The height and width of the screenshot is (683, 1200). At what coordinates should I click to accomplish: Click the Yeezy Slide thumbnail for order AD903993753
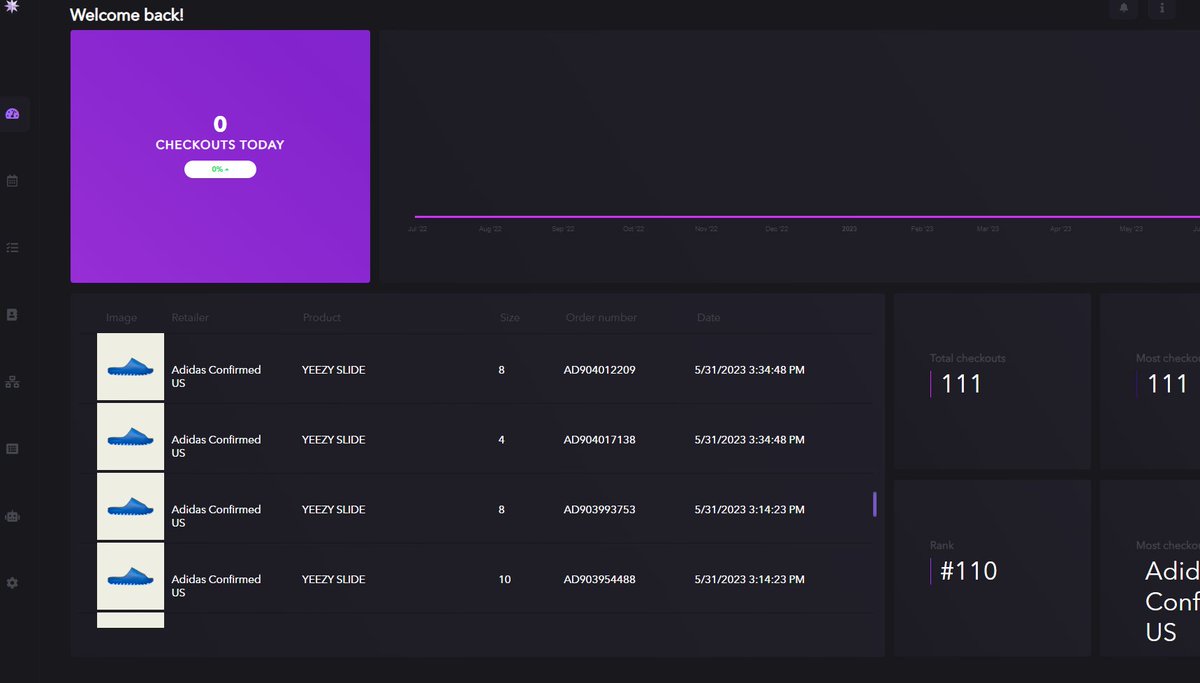point(130,508)
